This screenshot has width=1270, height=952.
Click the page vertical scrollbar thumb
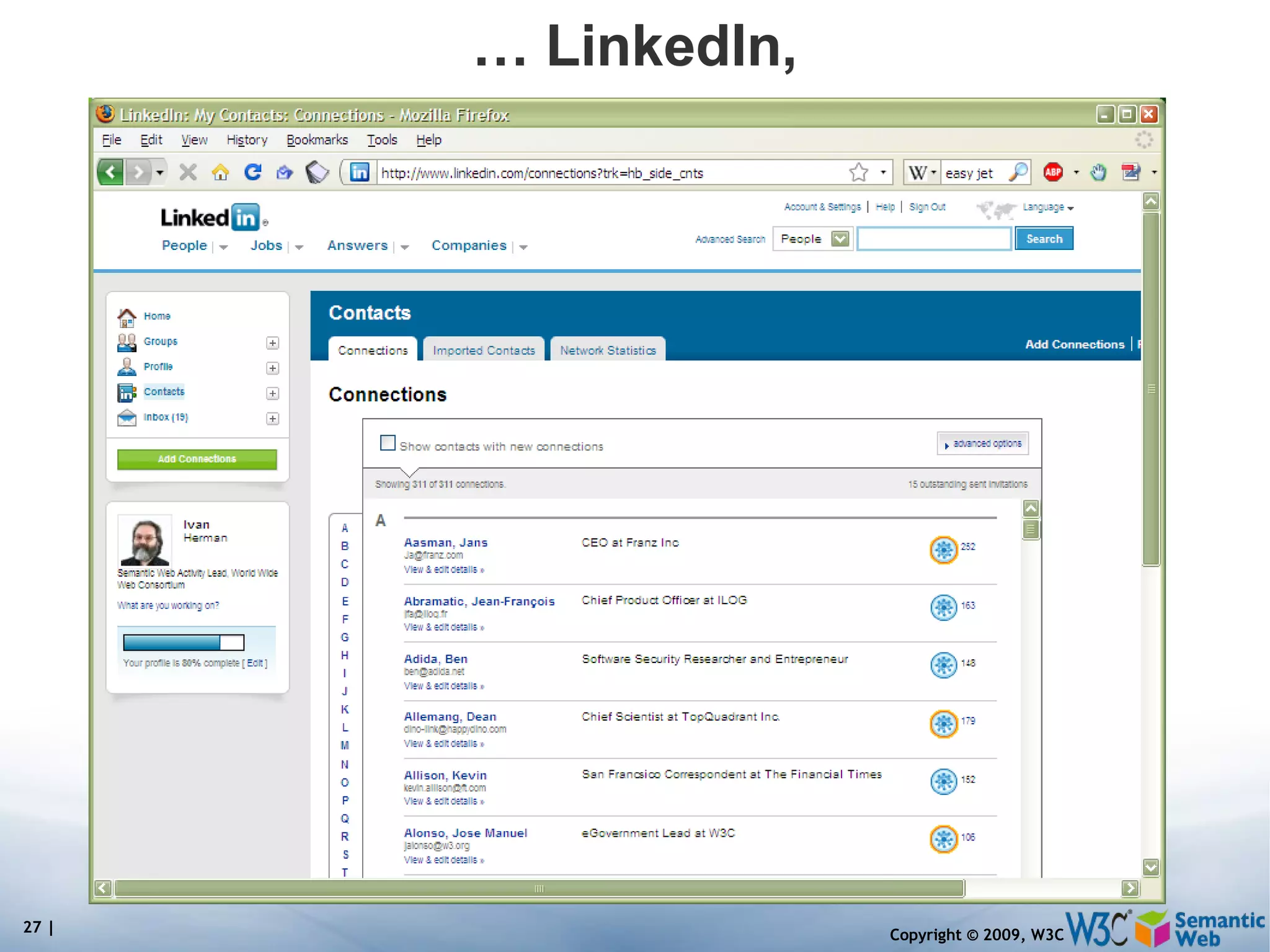pyautogui.click(x=1151, y=389)
